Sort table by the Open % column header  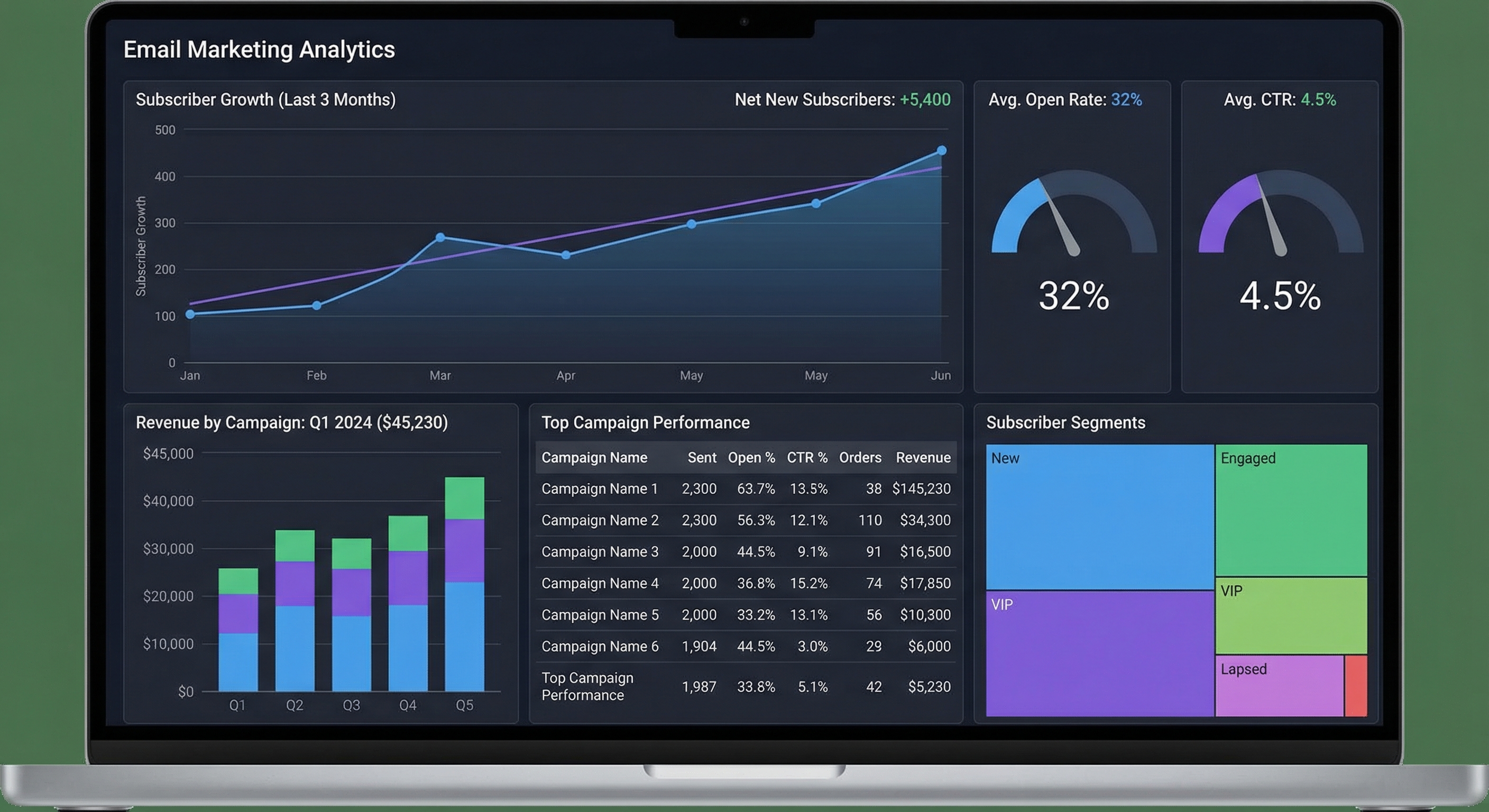coord(751,457)
